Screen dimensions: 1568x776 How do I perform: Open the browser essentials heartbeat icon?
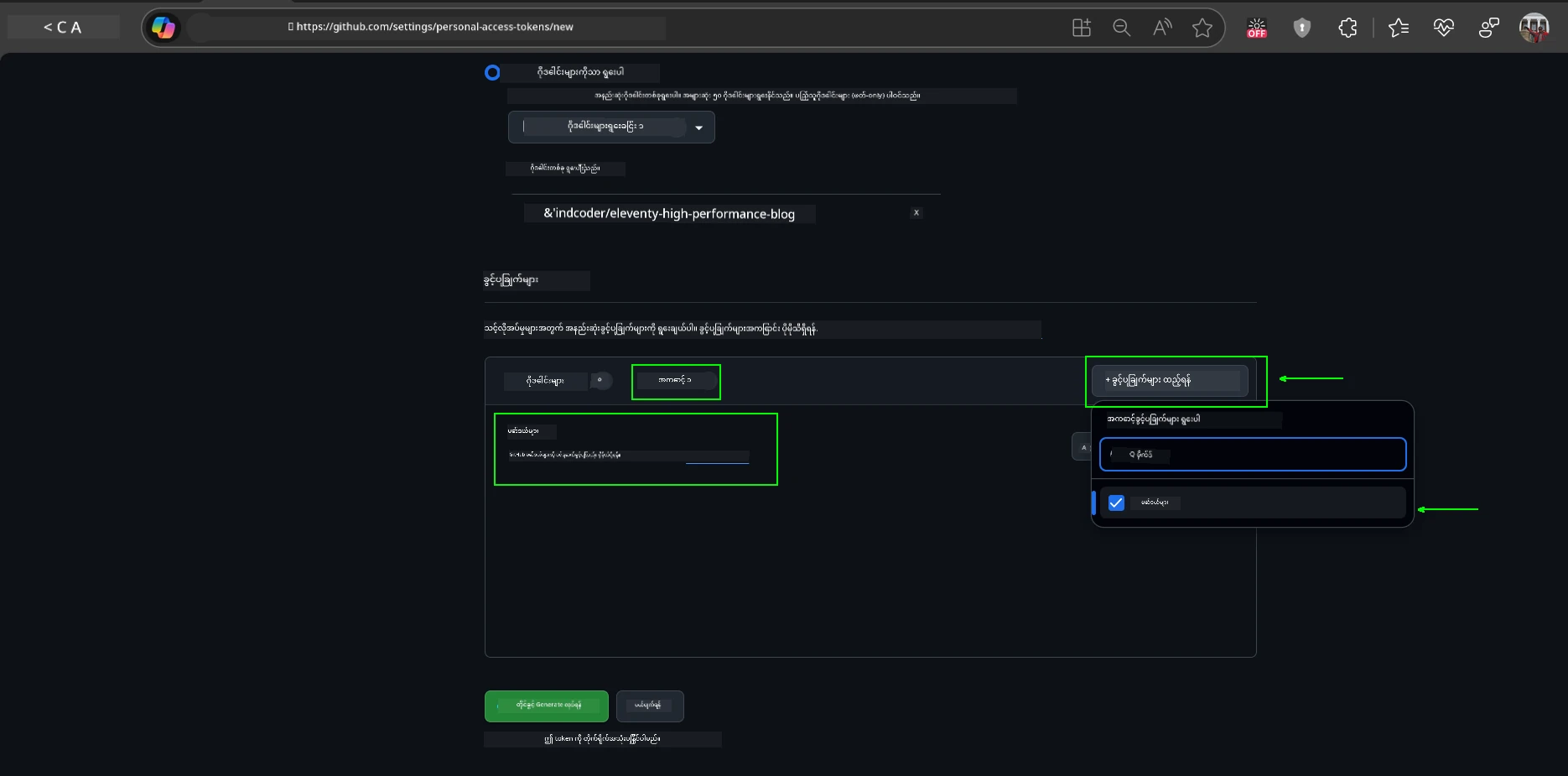[x=1443, y=28]
